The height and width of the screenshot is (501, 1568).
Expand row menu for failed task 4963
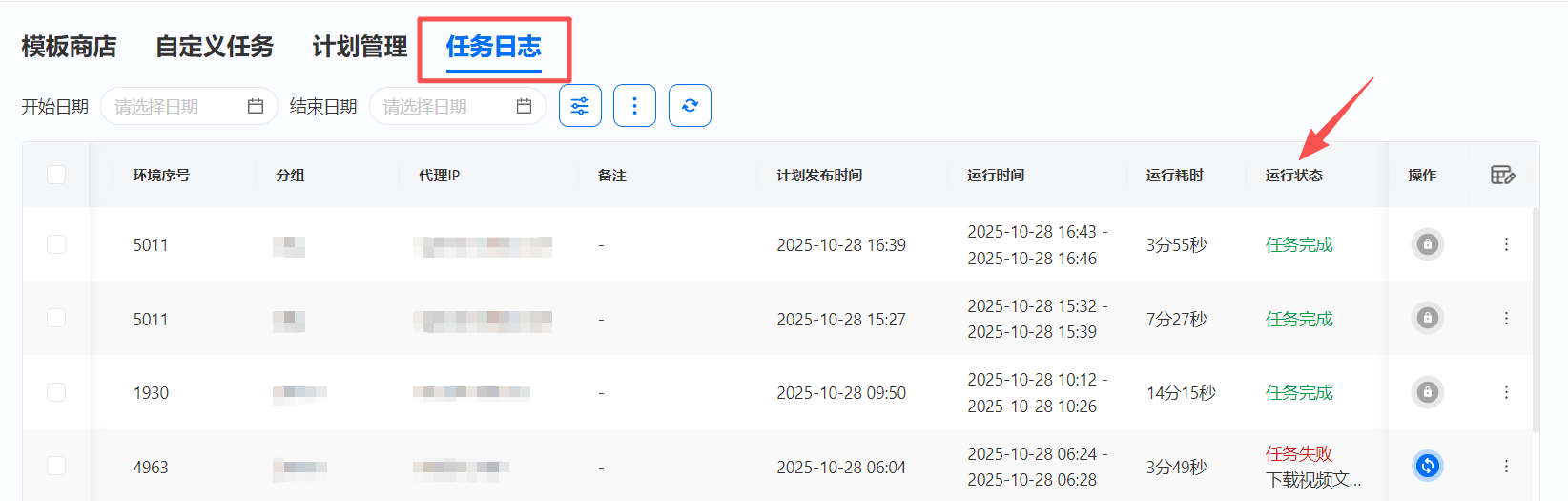pyautogui.click(x=1506, y=466)
